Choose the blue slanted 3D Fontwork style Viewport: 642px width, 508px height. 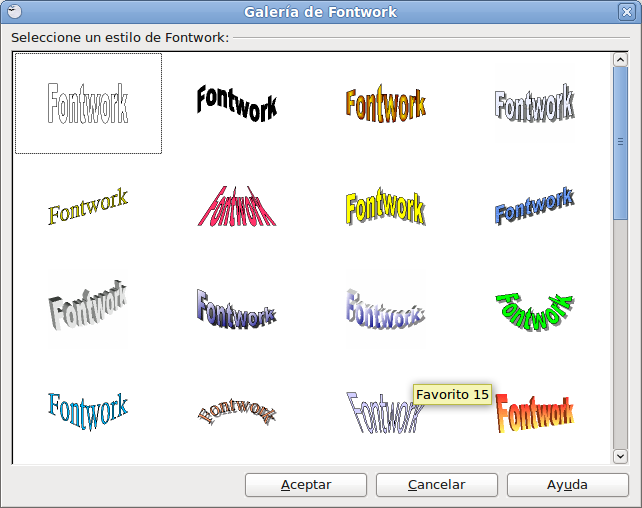pos(535,206)
